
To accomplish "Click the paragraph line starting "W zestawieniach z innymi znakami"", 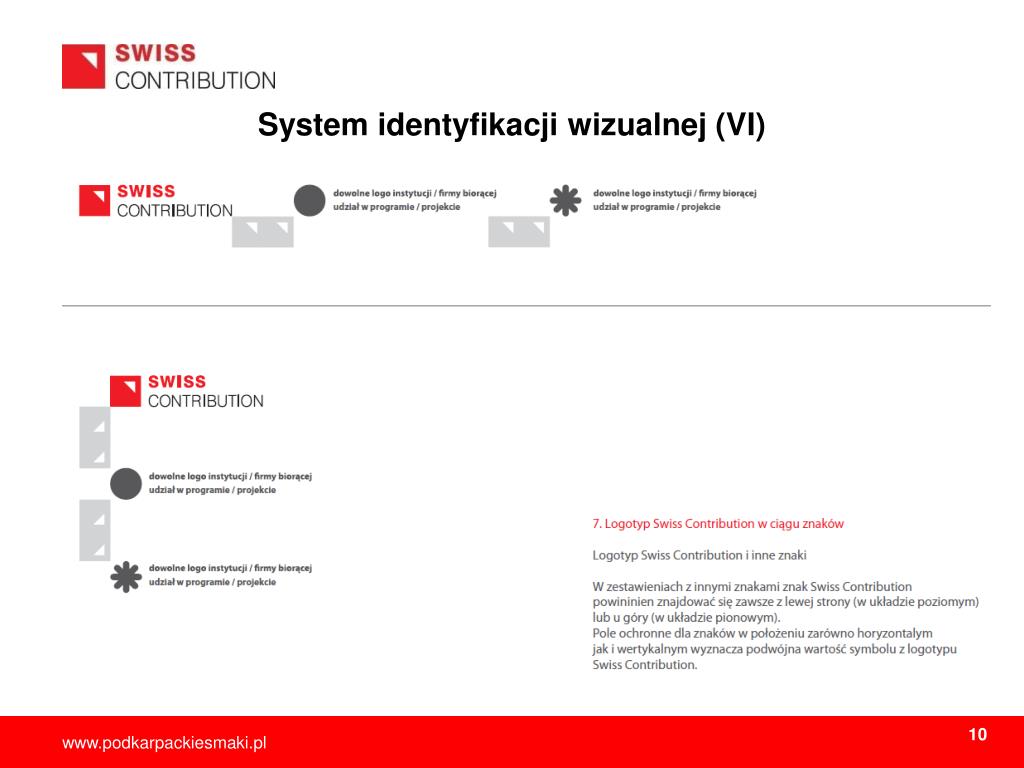I will 752,586.
